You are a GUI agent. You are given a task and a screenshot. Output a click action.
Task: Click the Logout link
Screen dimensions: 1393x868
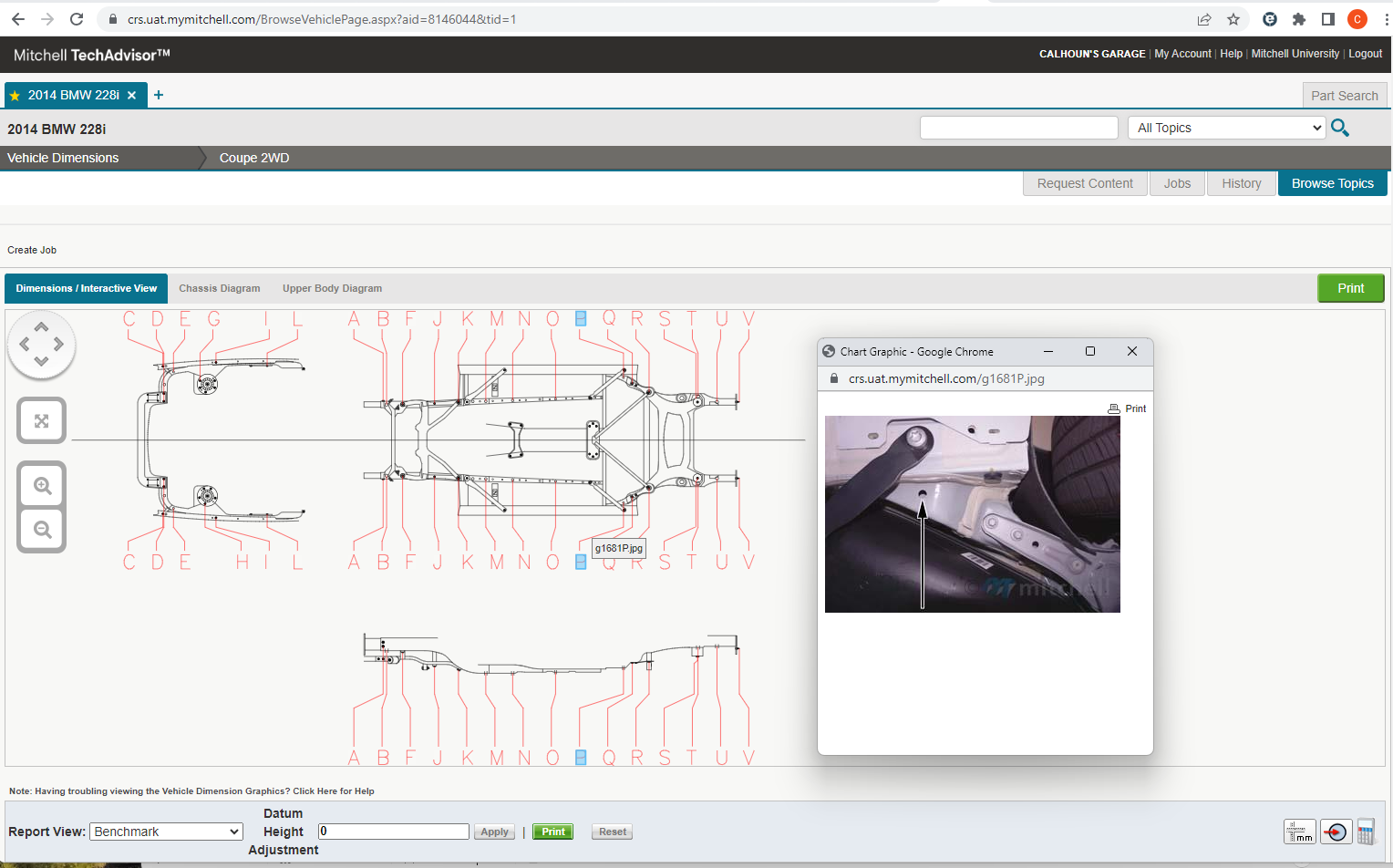click(x=1365, y=54)
